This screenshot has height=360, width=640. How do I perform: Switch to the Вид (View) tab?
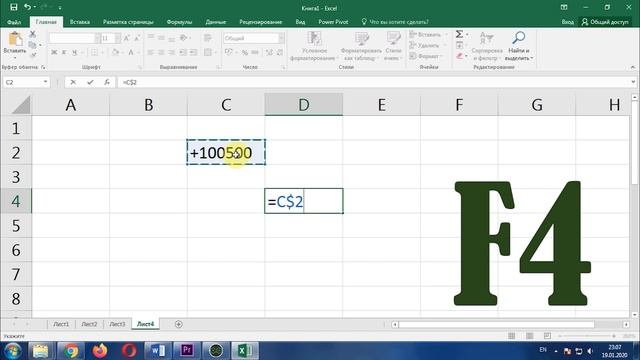(300, 22)
